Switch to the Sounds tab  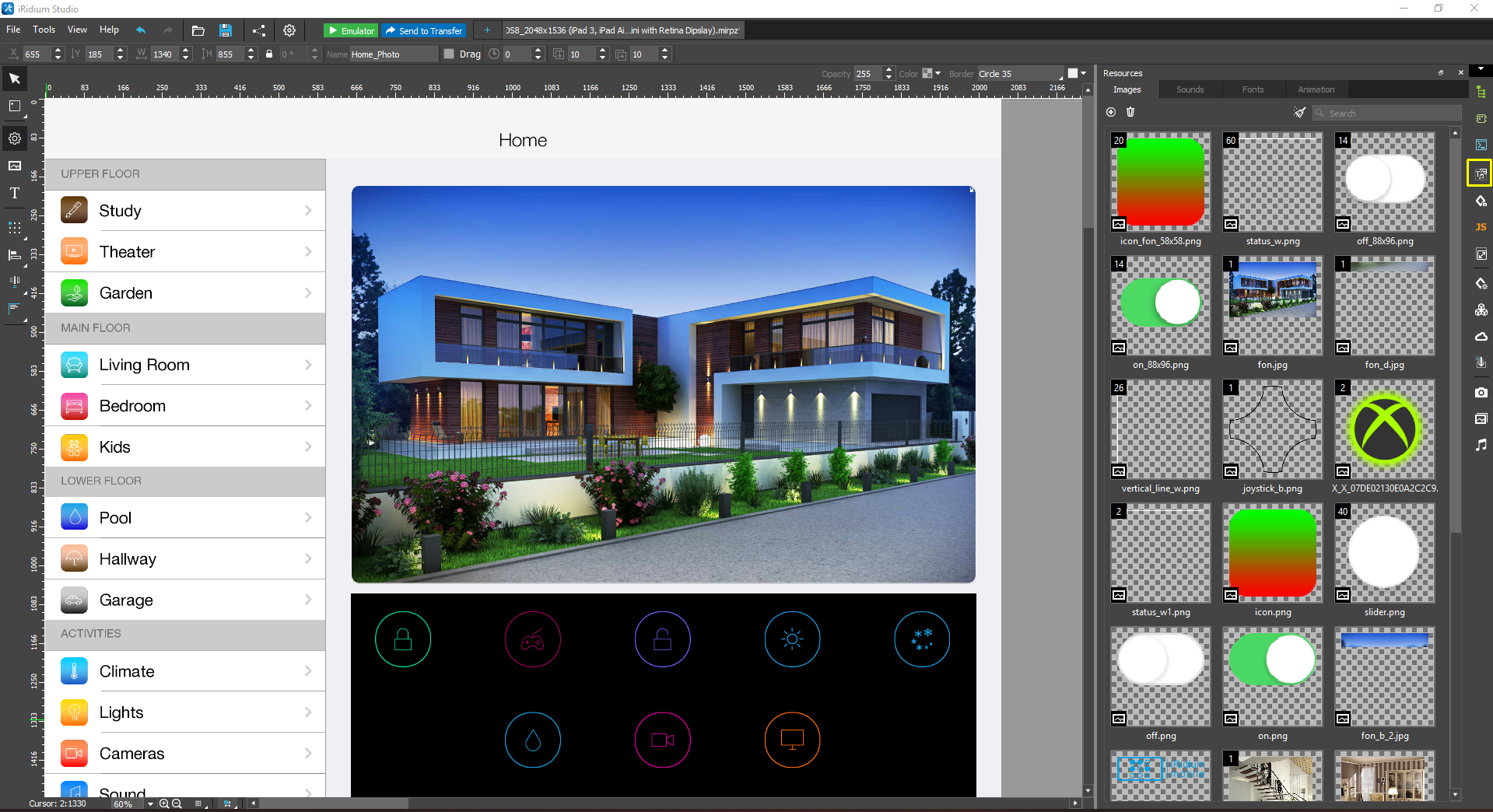click(1190, 89)
